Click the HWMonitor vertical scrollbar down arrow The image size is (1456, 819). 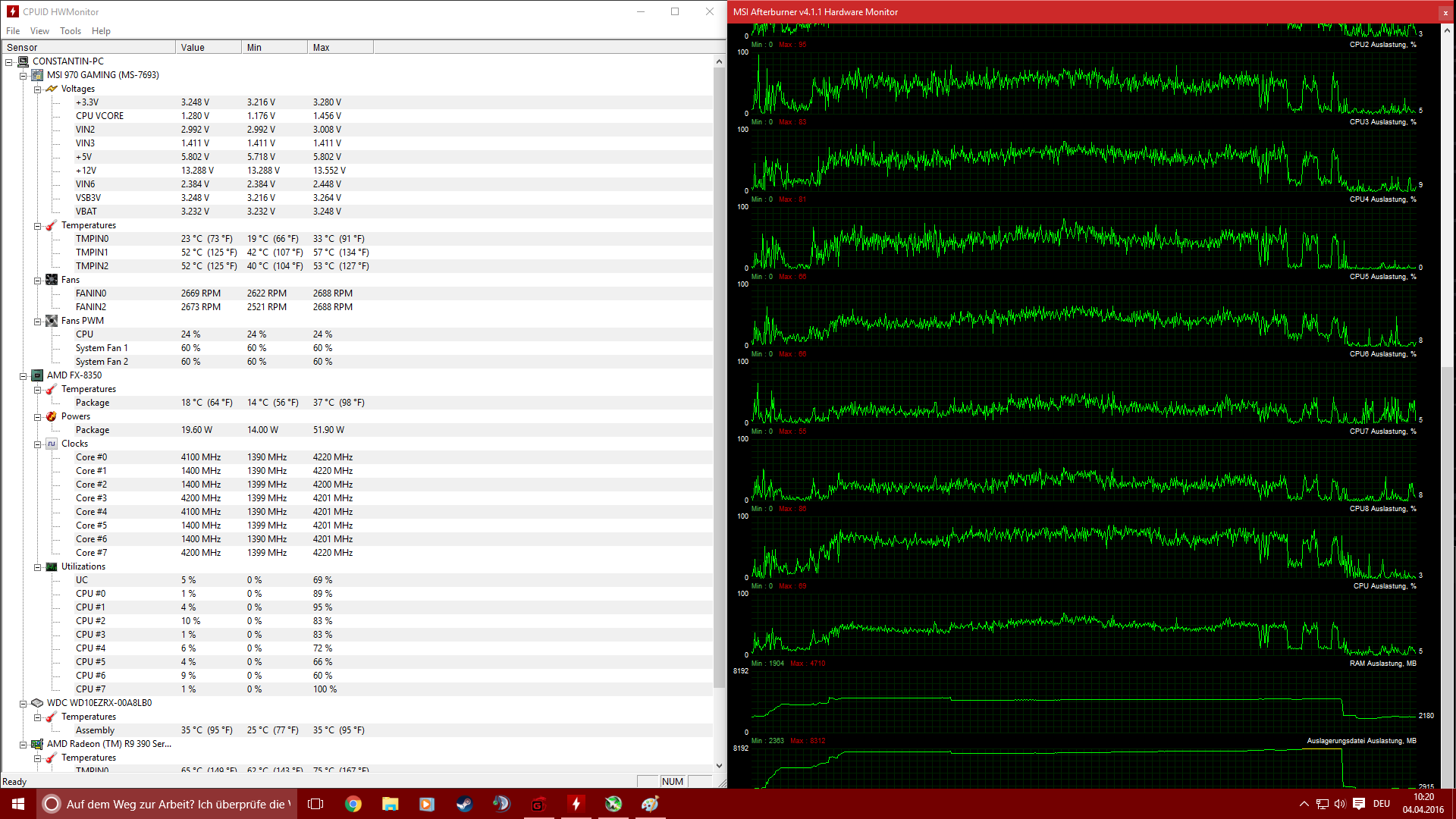(x=719, y=766)
